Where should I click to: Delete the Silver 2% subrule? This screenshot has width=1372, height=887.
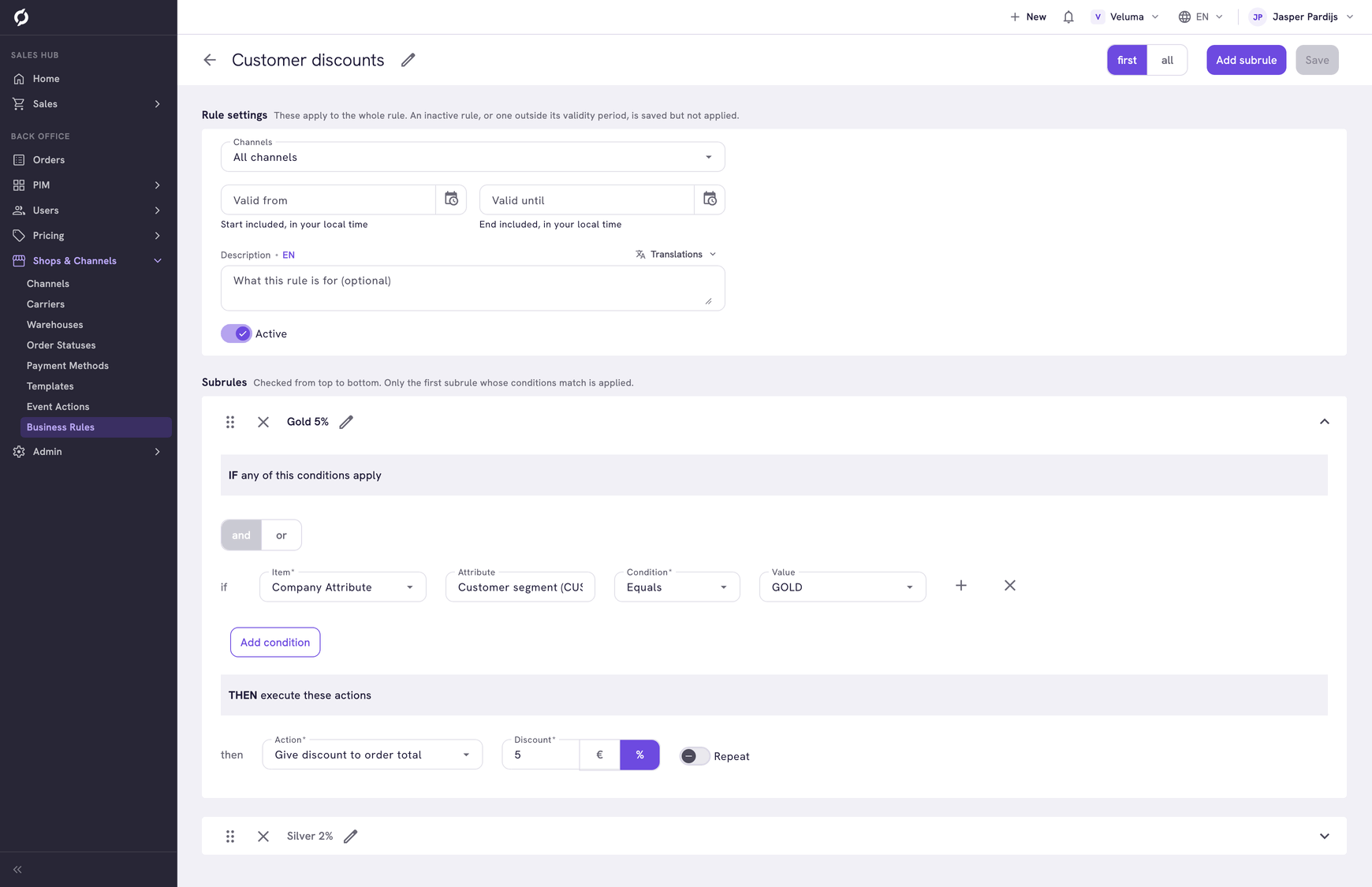[263, 837]
